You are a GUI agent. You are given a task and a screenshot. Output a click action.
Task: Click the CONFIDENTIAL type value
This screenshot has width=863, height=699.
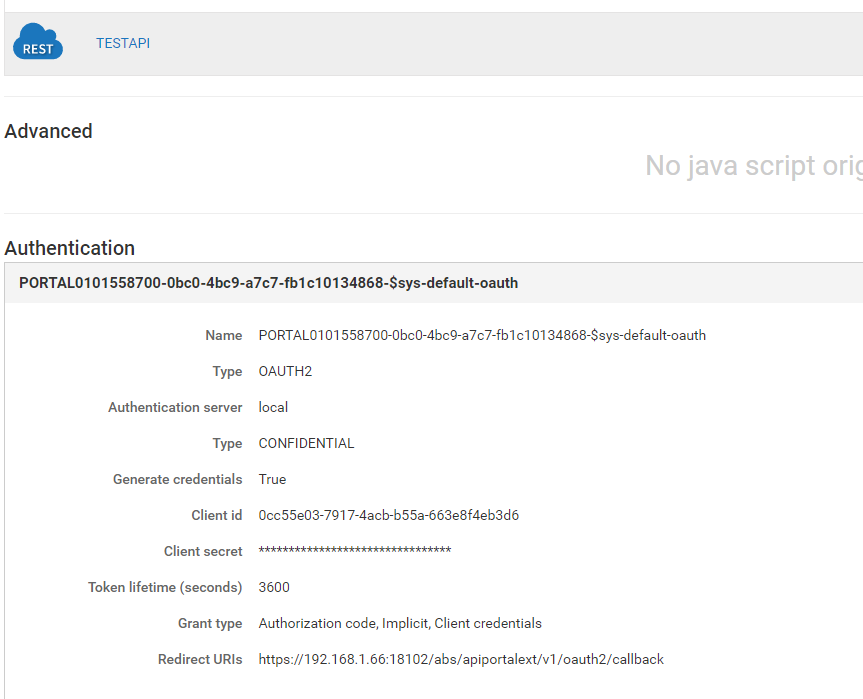pyautogui.click(x=306, y=443)
